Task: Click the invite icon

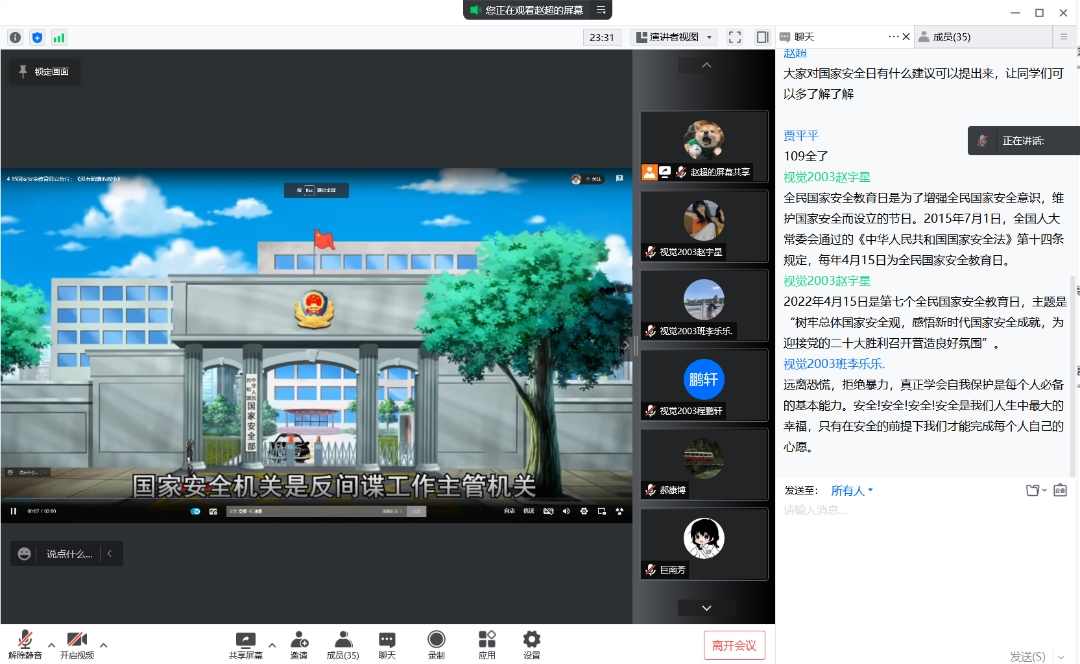Action: [299, 645]
